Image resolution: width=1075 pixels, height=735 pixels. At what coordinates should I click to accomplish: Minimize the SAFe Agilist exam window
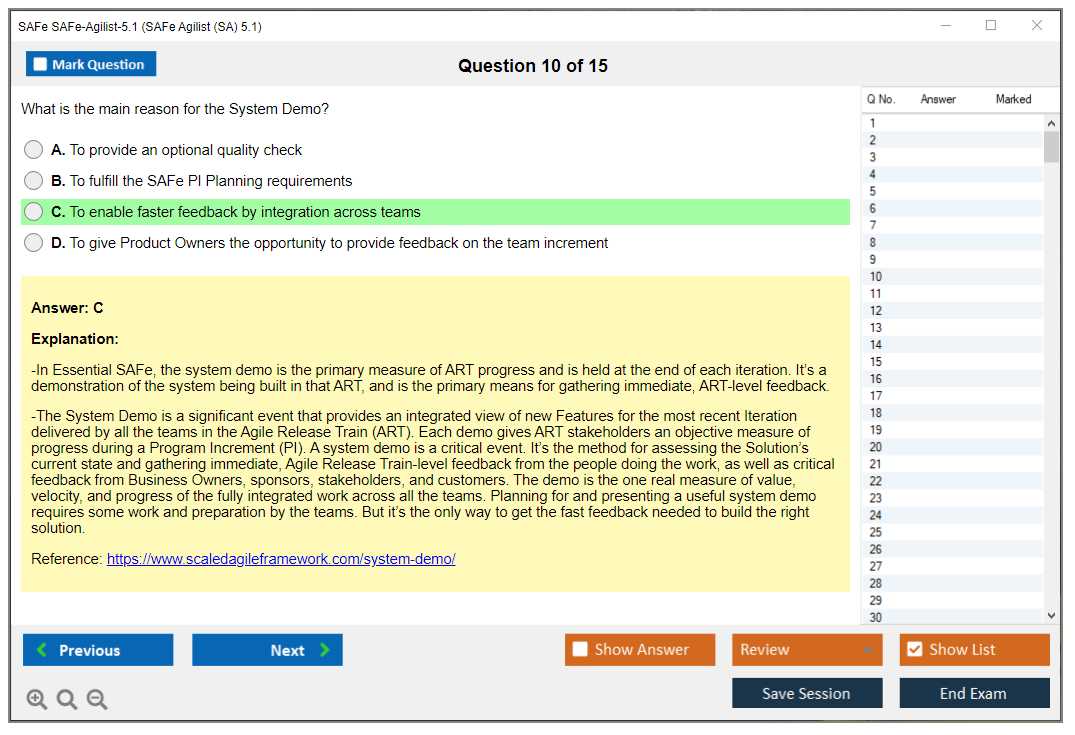[945, 25]
